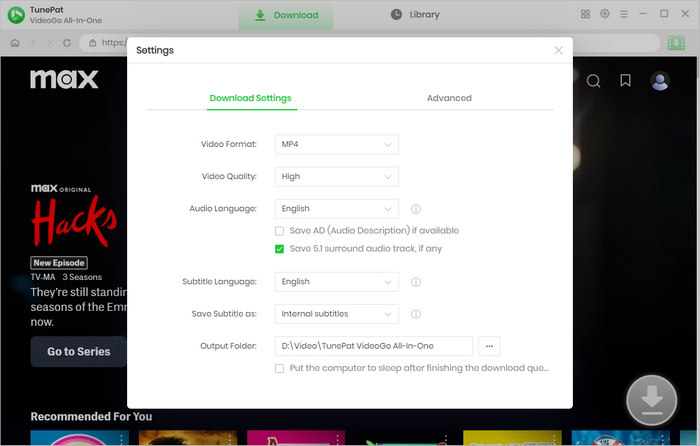Reload the page with refresh icon
Image resolution: width=700 pixels, height=446 pixels.
pyautogui.click(x=67, y=43)
